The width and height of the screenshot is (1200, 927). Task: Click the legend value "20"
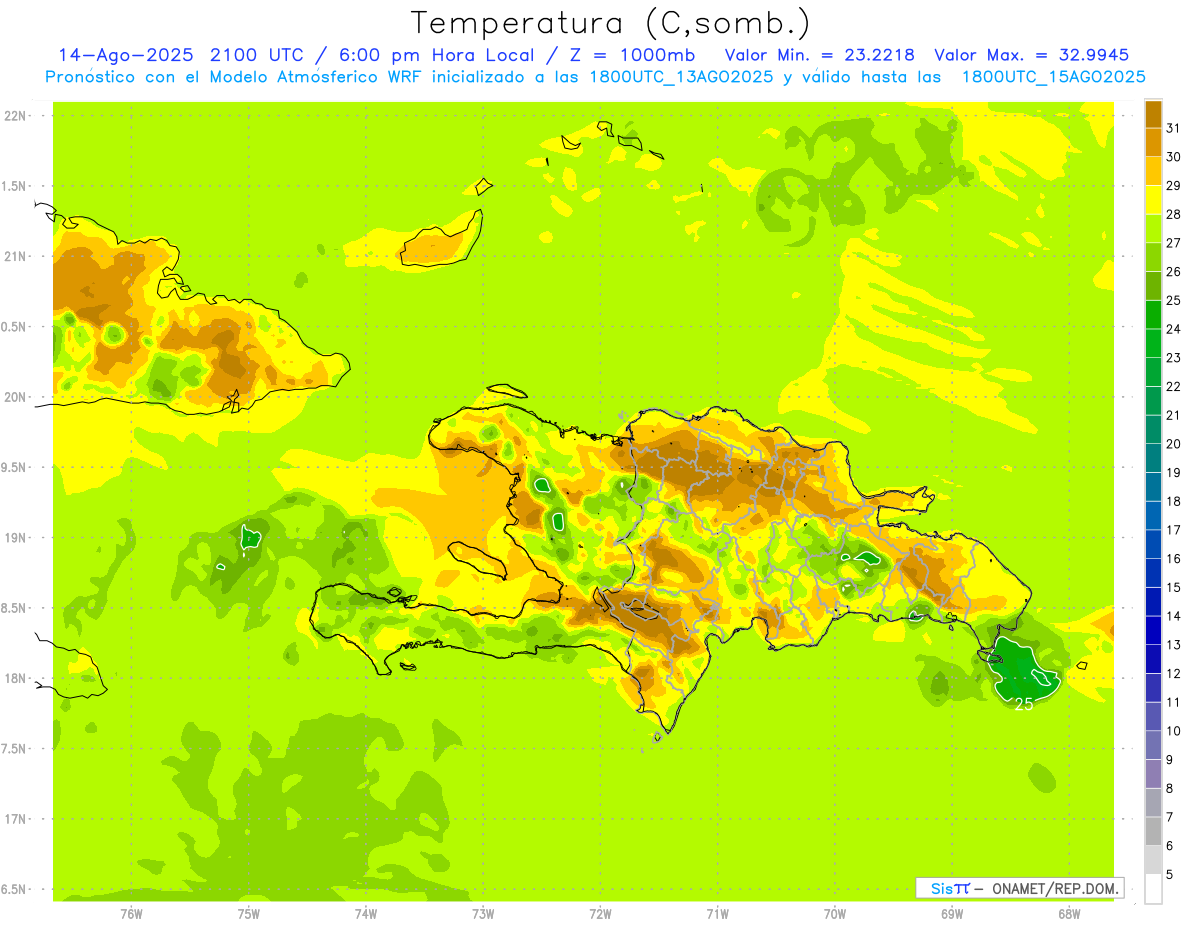[x=1174, y=444]
